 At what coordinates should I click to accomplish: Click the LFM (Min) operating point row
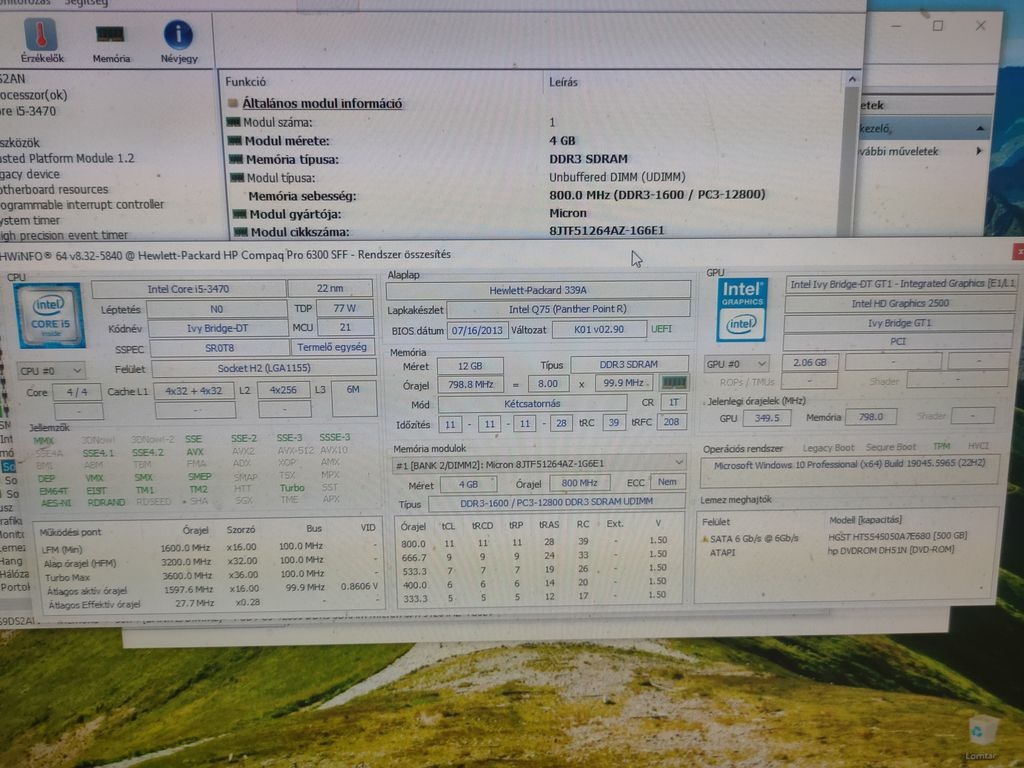pos(209,547)
